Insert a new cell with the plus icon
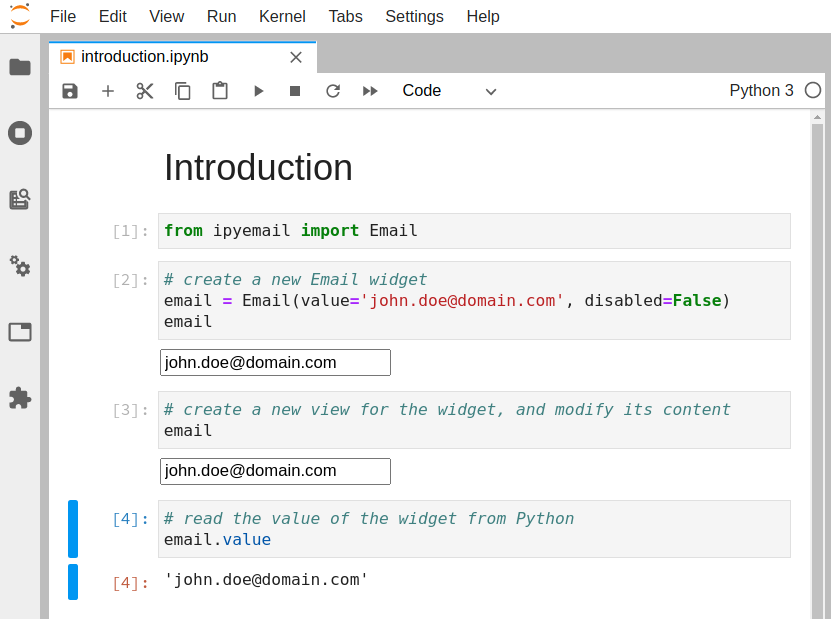The width and height of the screenshot is (831, 619). (x=108, y=91)
